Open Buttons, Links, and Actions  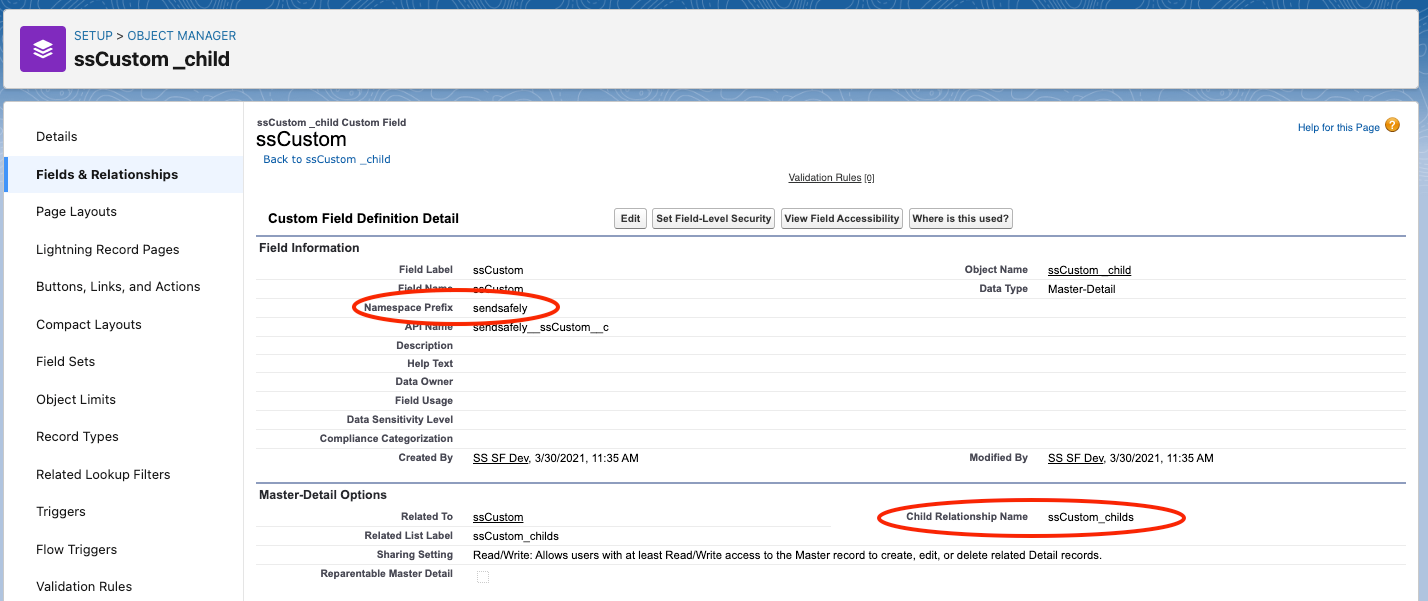[x=118, y=286]
